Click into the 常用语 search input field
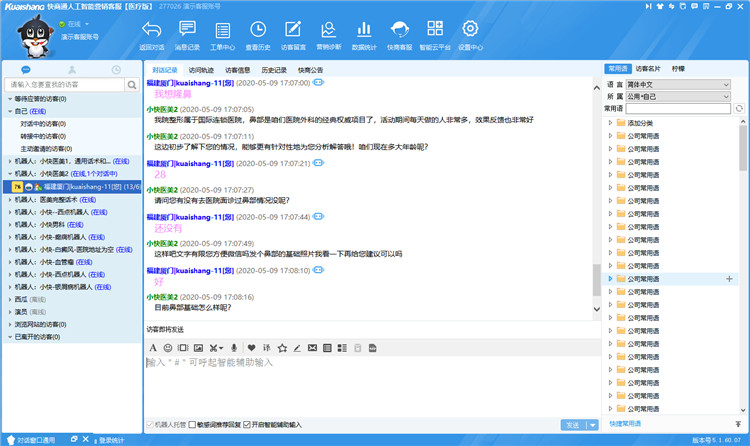Viewport: 750px width, 446px height. pos(680,108)
